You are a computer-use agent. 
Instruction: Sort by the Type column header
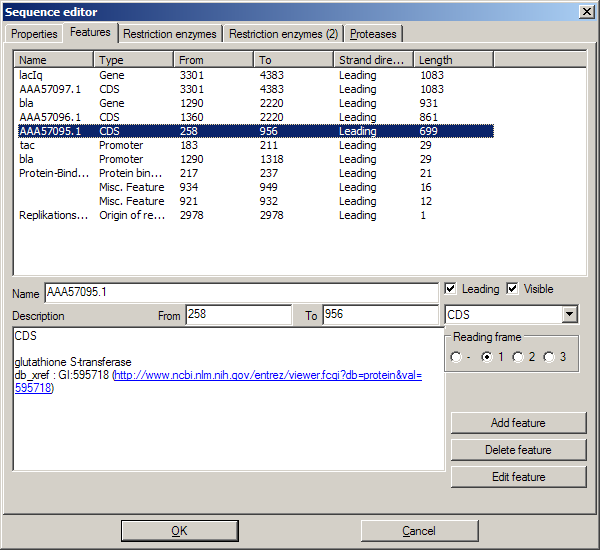(134, 60)
